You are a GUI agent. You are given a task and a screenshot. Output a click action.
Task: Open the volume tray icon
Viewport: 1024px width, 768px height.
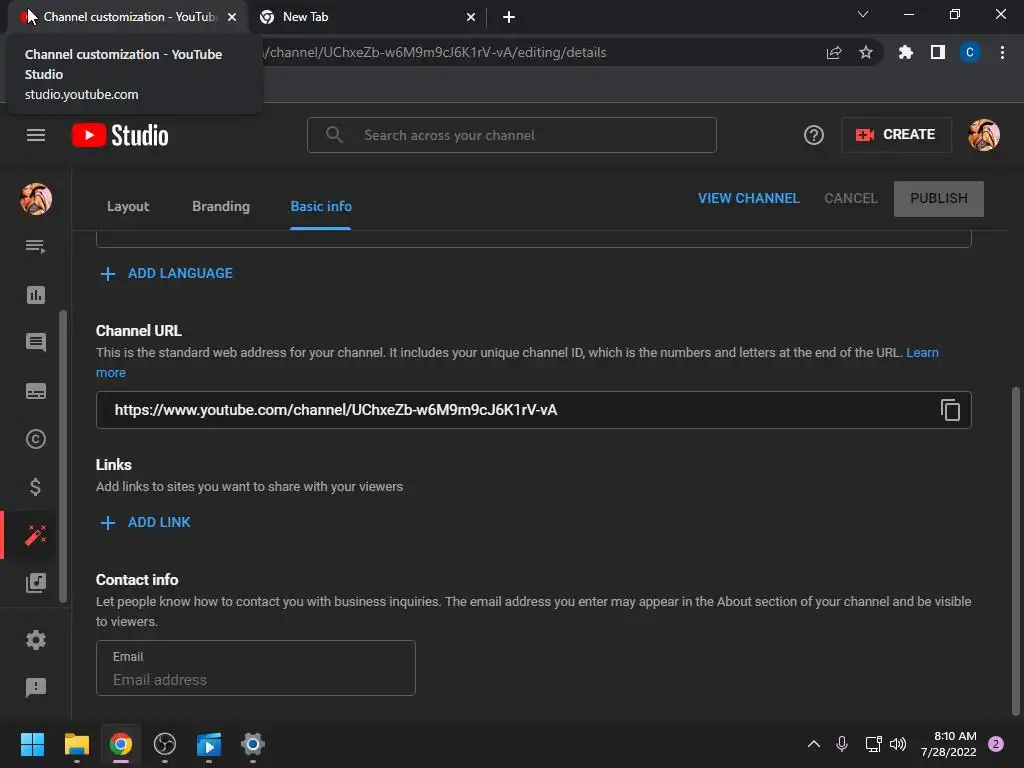(898, 744)
